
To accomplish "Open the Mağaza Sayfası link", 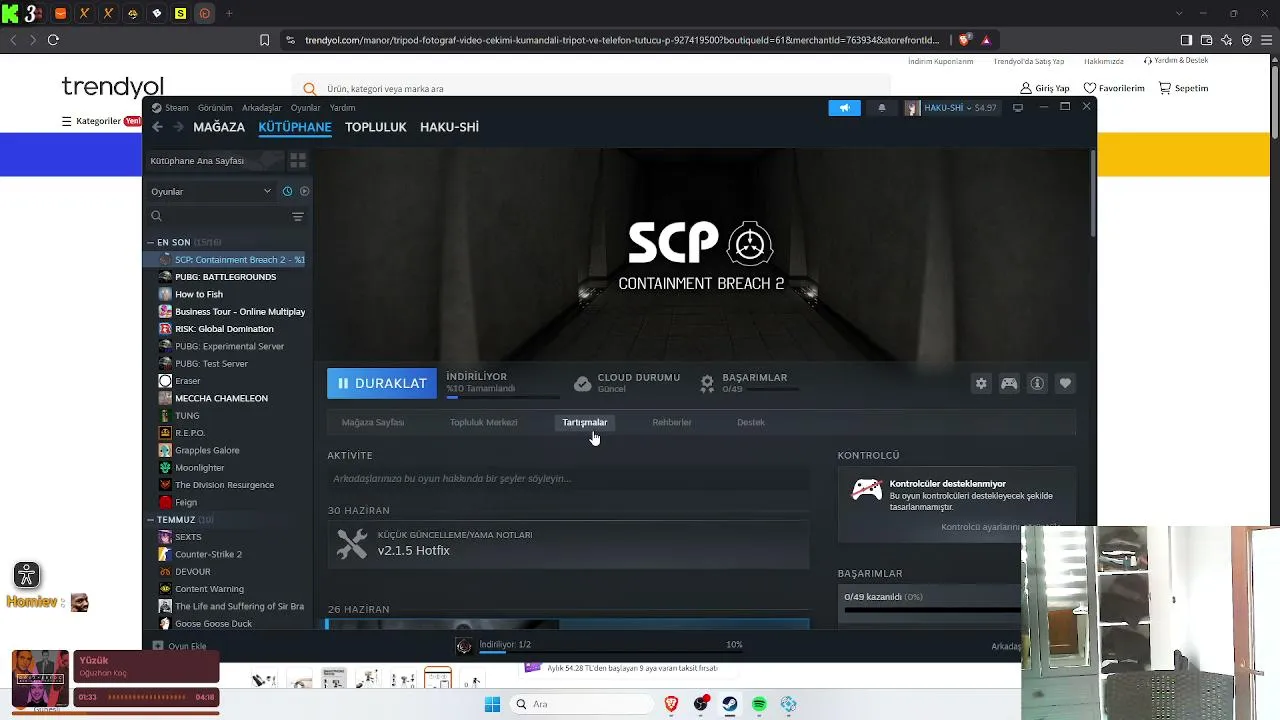I will [x=373, y=422].
